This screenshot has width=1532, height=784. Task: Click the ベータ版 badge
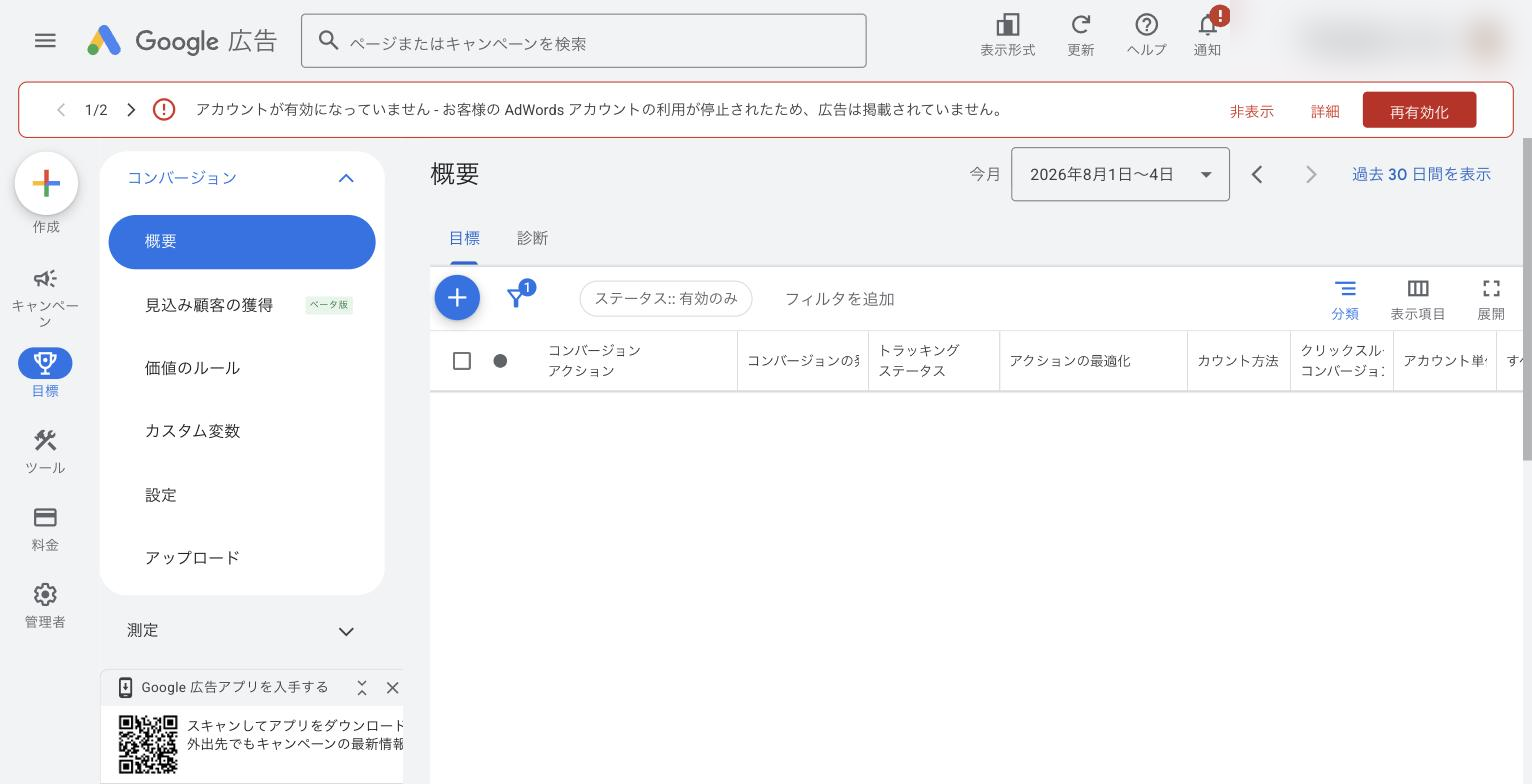(329, 305)
